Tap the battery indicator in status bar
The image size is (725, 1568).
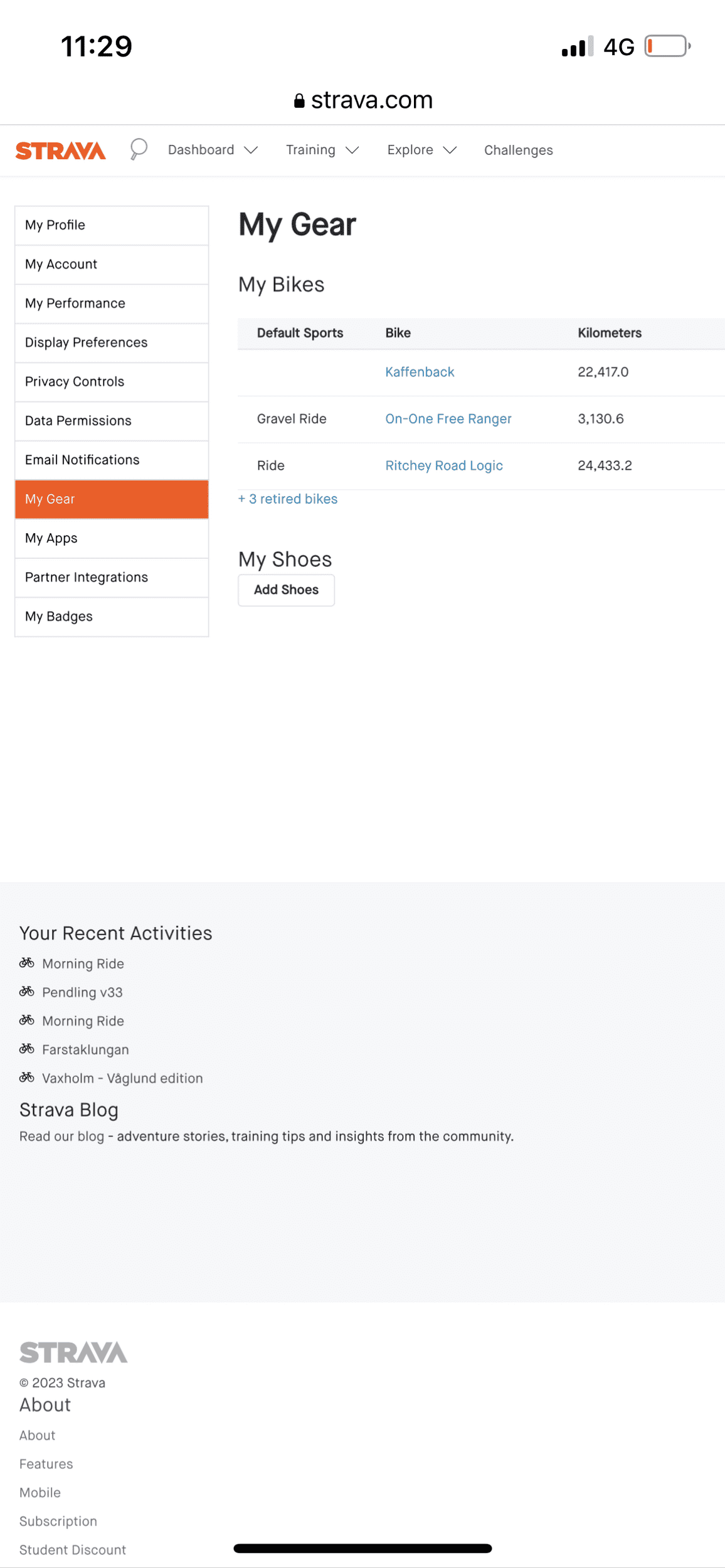pos(667,46)
